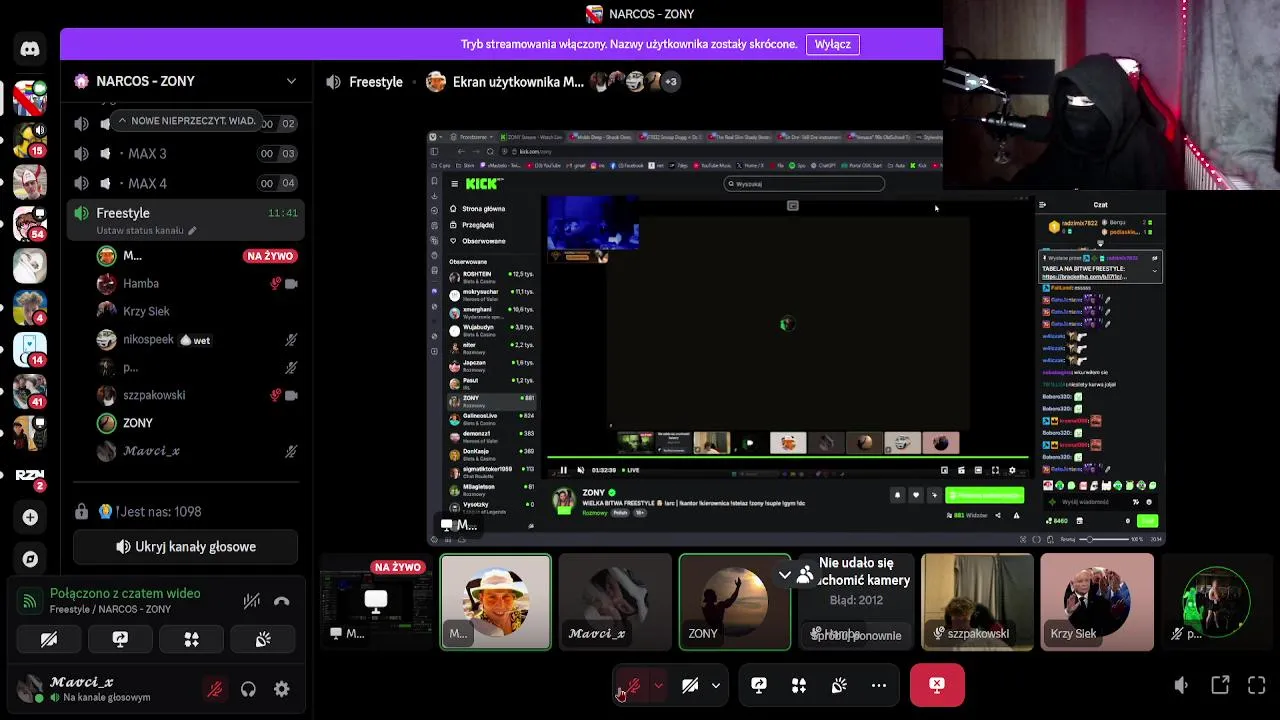Share screen from bottom call controls

759,686
